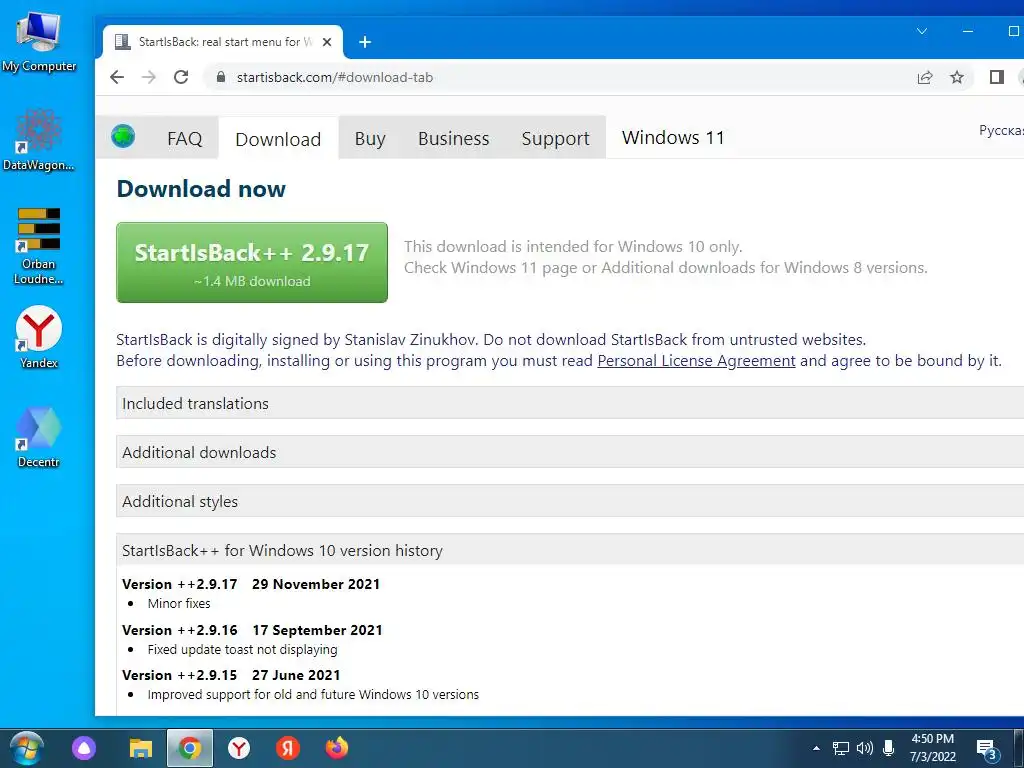Screen dimensions: 1024x768
Task: Collapse Windows 10 version history section
Action: [x=569, y=550]
